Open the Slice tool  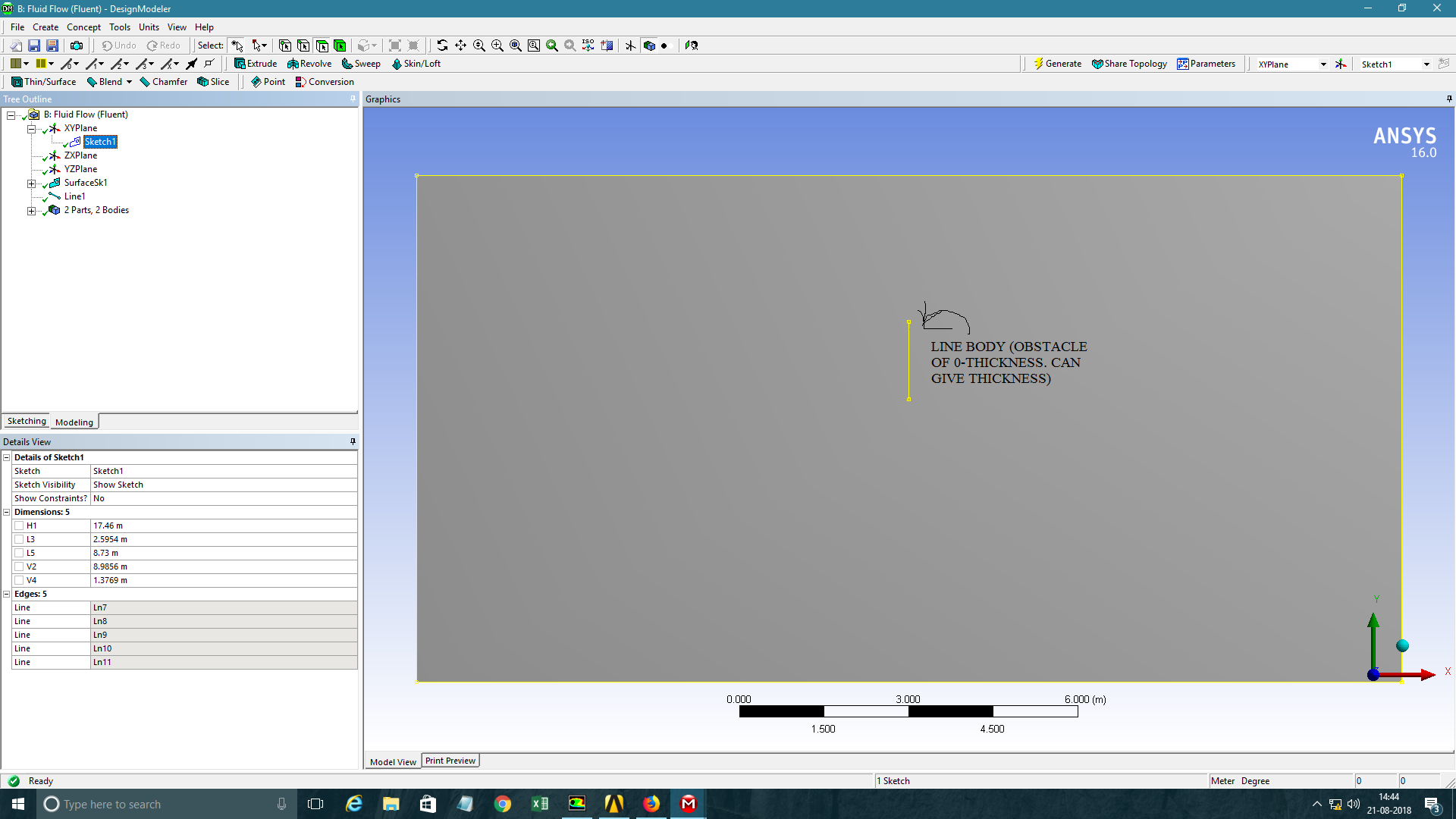tap(213, 82)
